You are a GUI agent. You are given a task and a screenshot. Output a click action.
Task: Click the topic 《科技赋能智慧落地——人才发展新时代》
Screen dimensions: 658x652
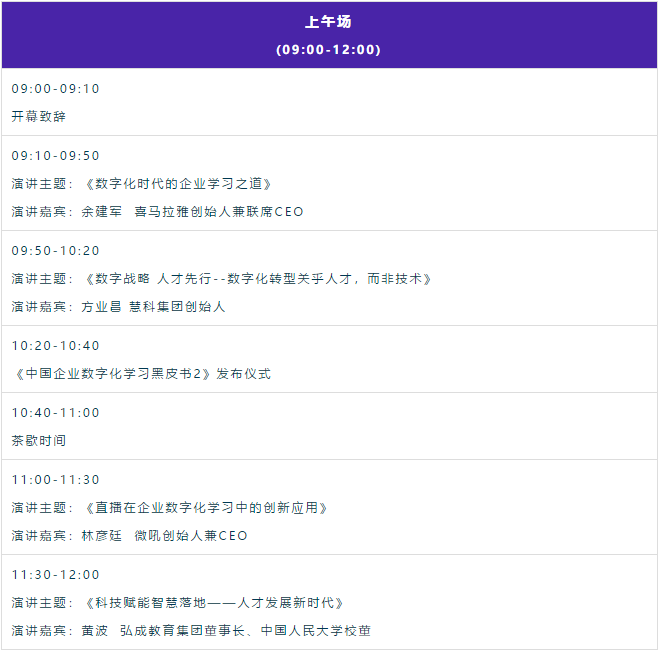click(x=214, y=603)
